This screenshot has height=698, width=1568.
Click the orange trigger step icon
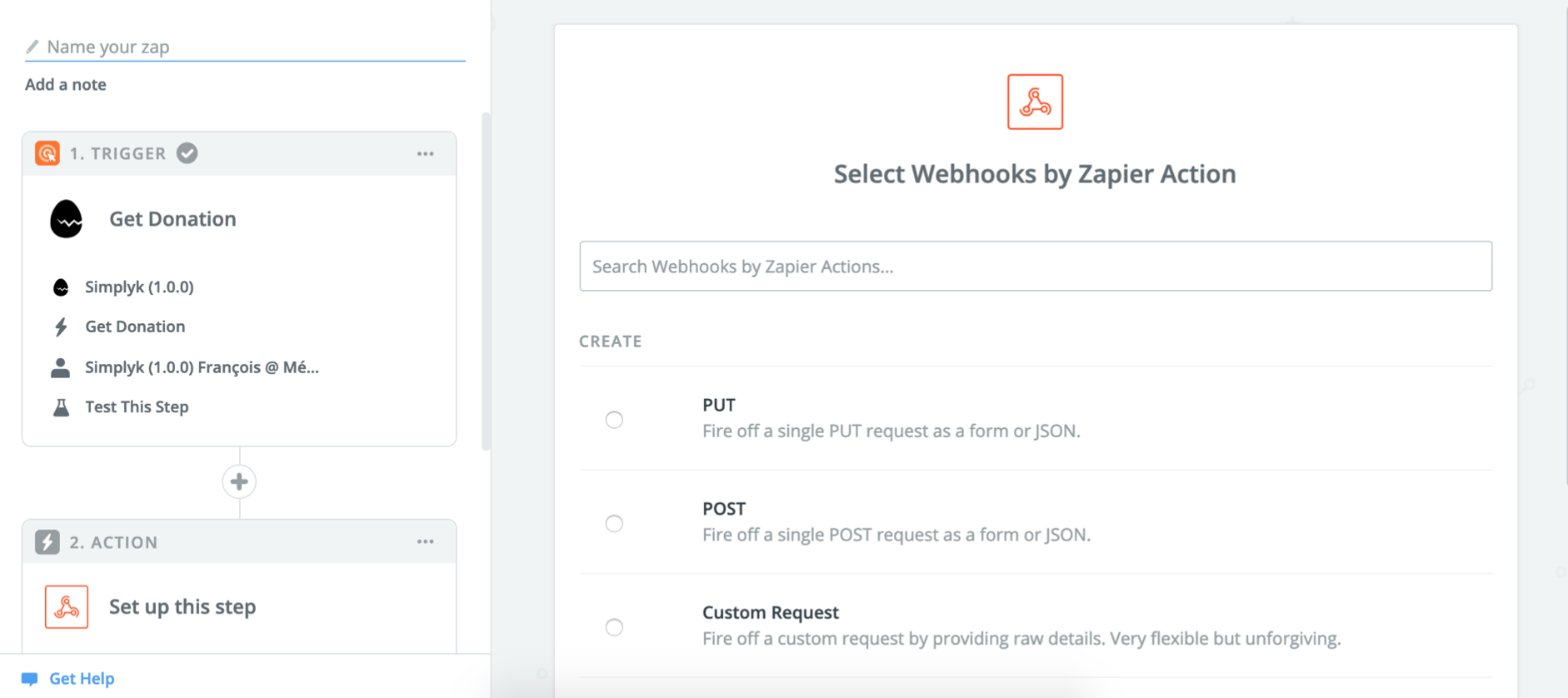pos(47,153)
